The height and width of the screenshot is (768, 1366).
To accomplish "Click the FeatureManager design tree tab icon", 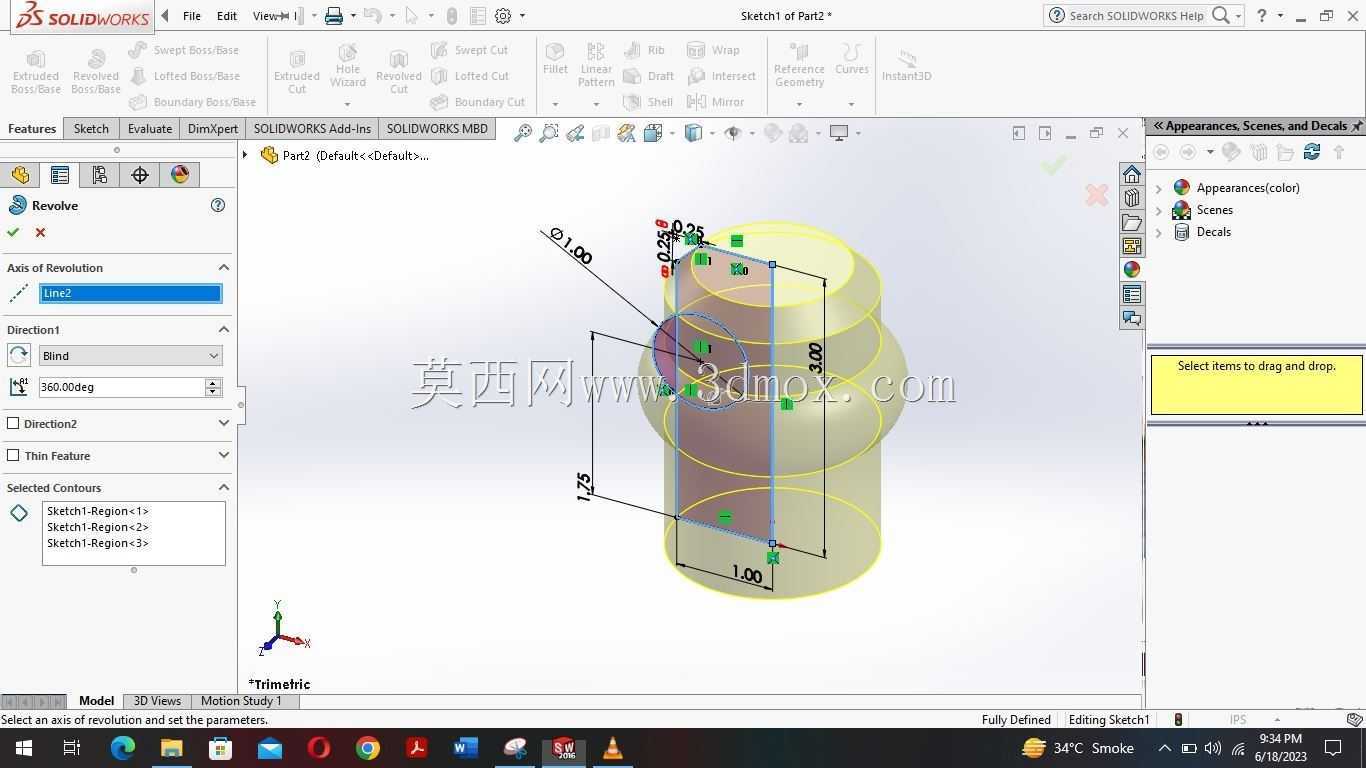I will [x=20, y=175].
